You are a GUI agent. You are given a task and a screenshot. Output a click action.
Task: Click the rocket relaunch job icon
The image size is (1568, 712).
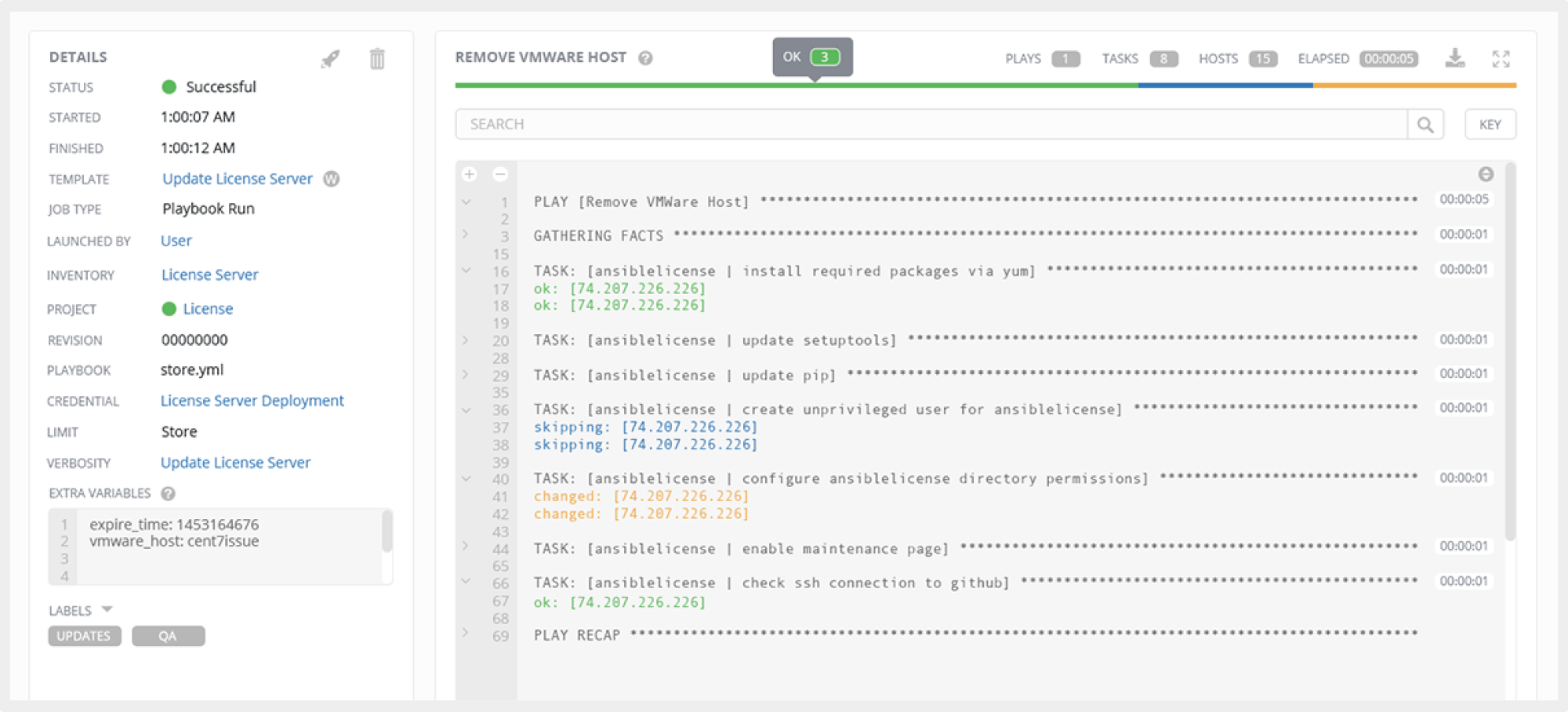(330, 59)
